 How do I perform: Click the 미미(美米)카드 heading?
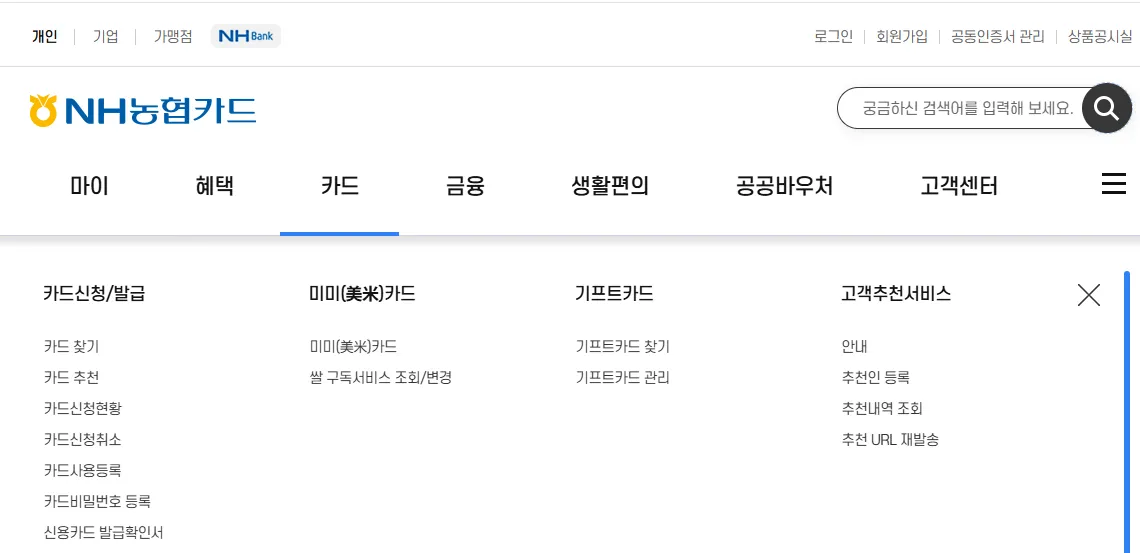tap(362, 294)
